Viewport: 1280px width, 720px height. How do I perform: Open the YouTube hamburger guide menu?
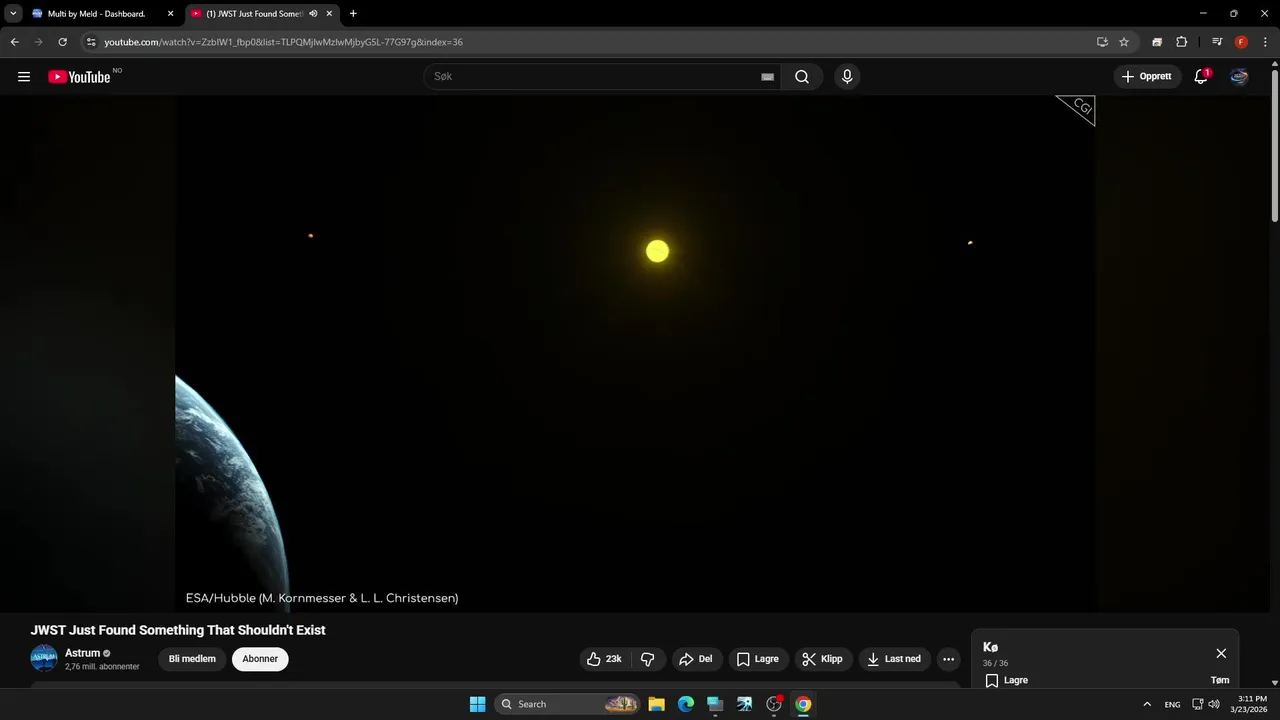[24, 77]
